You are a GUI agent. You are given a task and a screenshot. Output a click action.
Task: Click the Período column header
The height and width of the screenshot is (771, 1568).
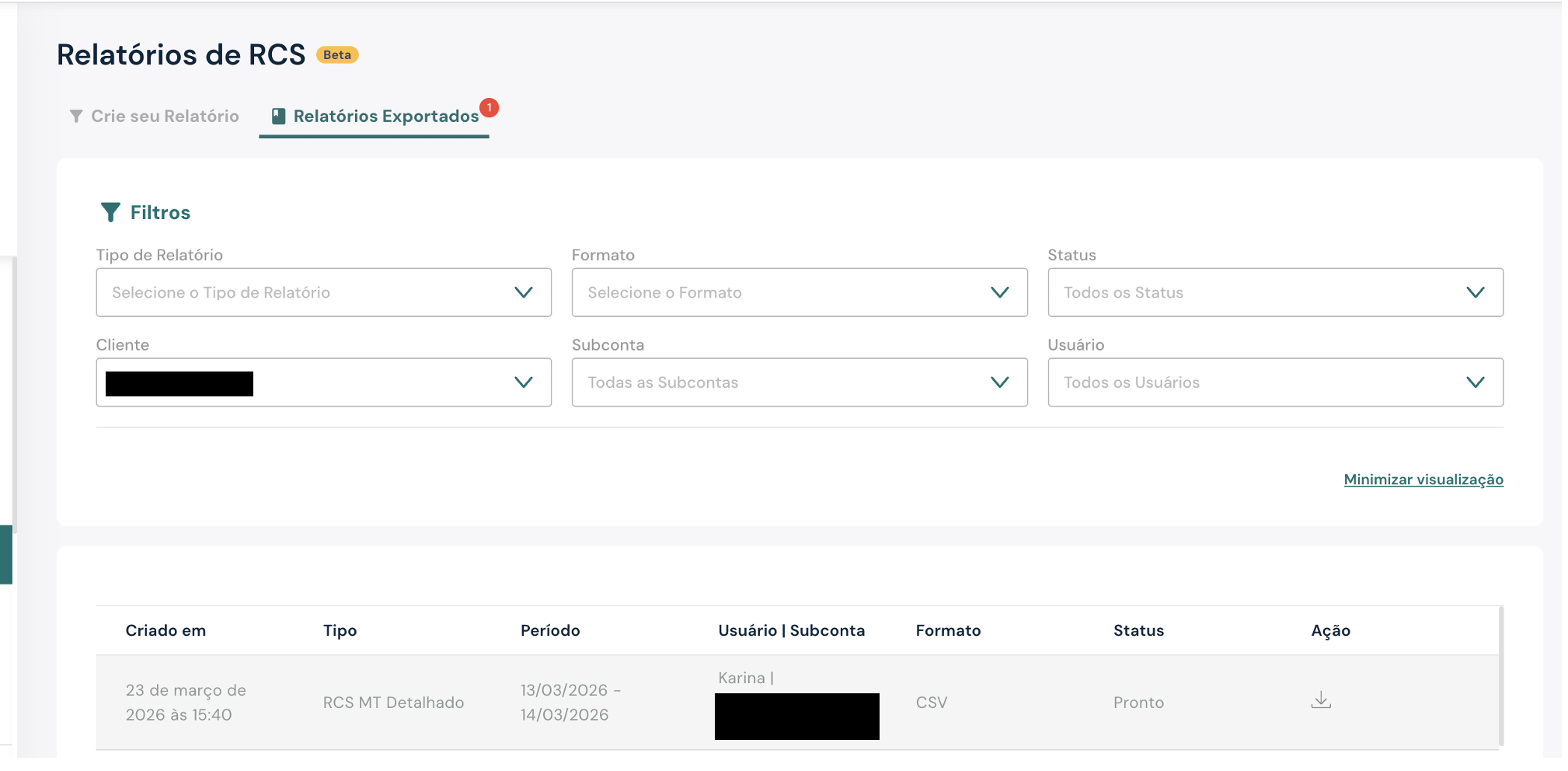(550, 630)
